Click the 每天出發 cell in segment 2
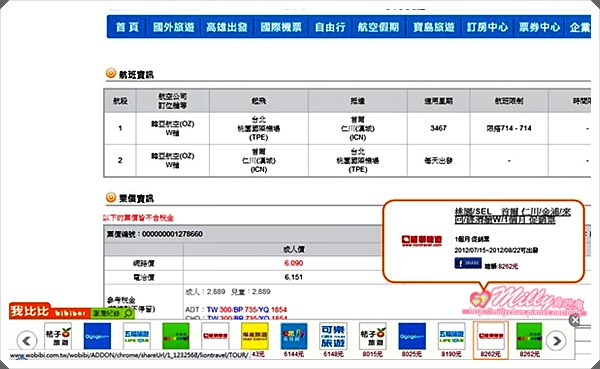The image size is (600, 369). click(x=439, y=161)
